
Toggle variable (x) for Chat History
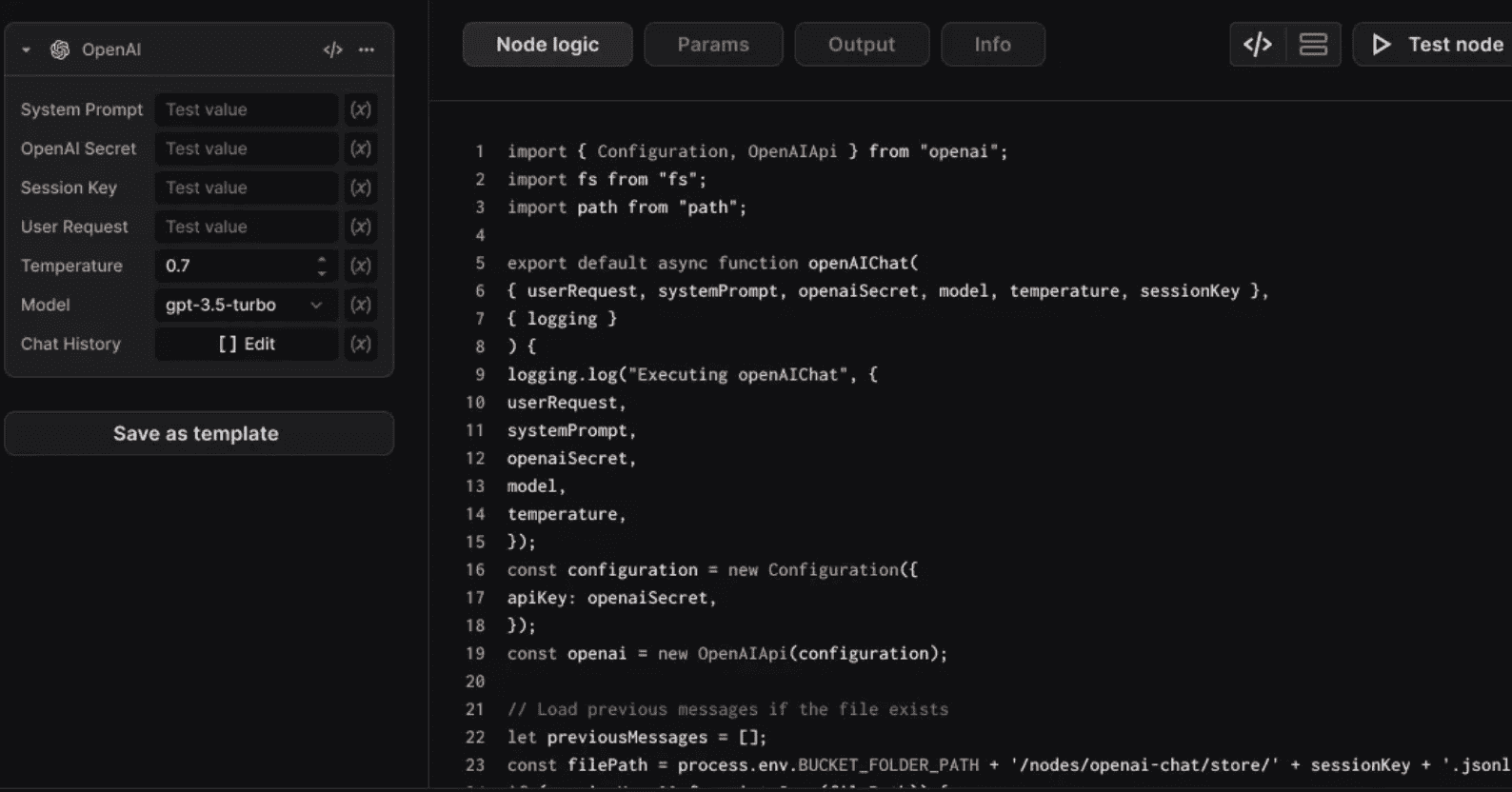tap(360, 344)
